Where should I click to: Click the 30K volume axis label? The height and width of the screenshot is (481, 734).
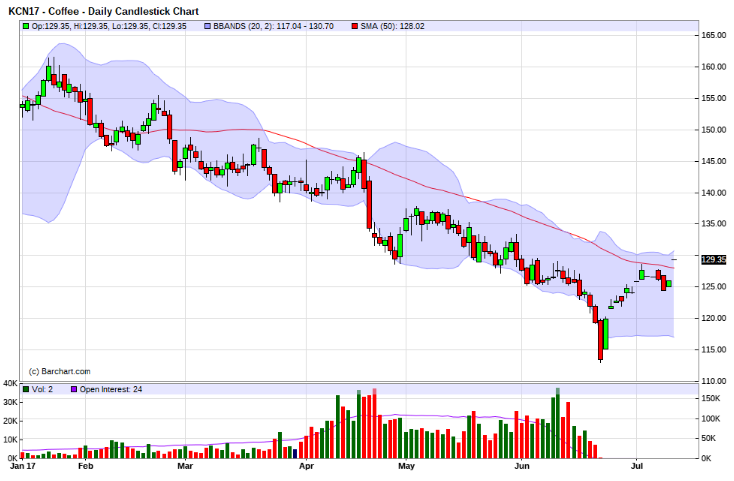coord(10,402)
